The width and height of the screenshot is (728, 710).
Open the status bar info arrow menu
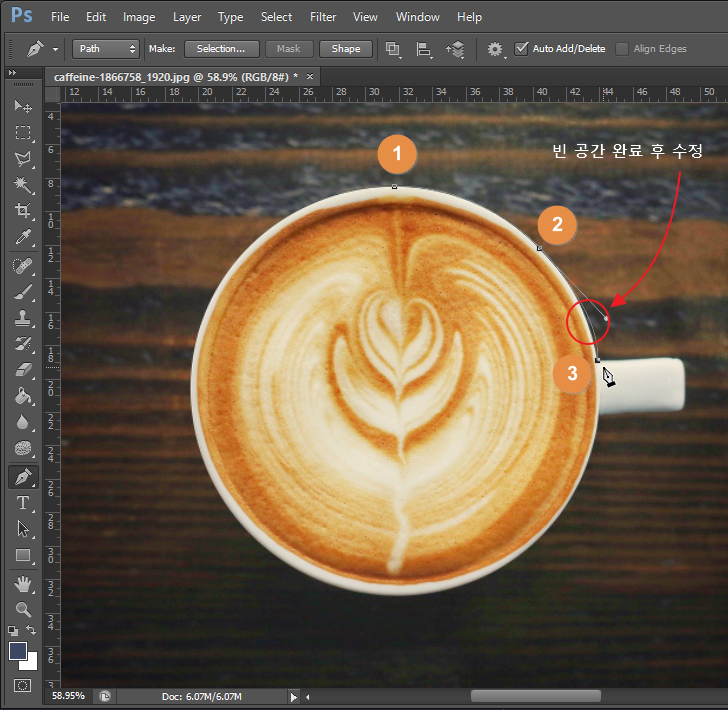(294, 697)
